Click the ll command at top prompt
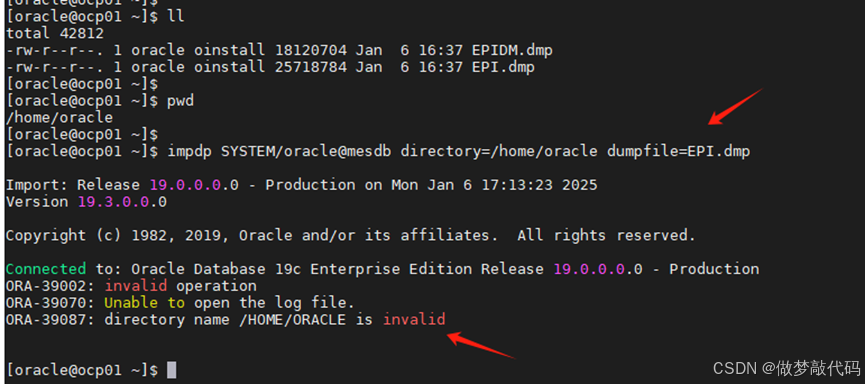 tap(175, 17)
